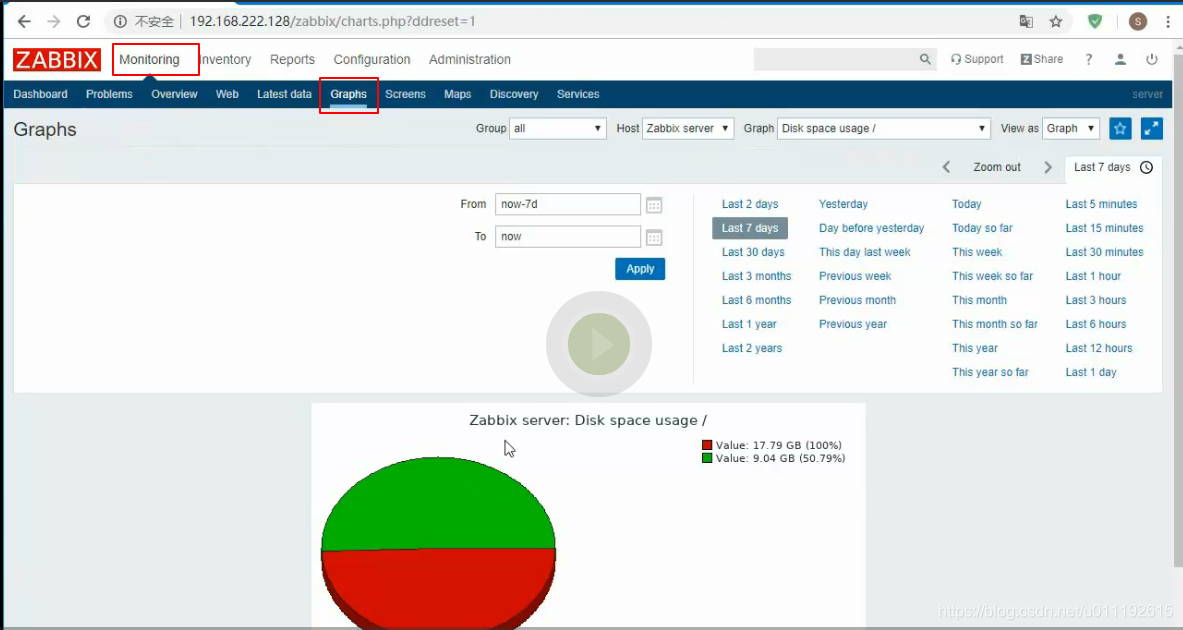Select Today so far range
Screen dimensions: 1183x630
pyautogui.click(x=982, y=228)
